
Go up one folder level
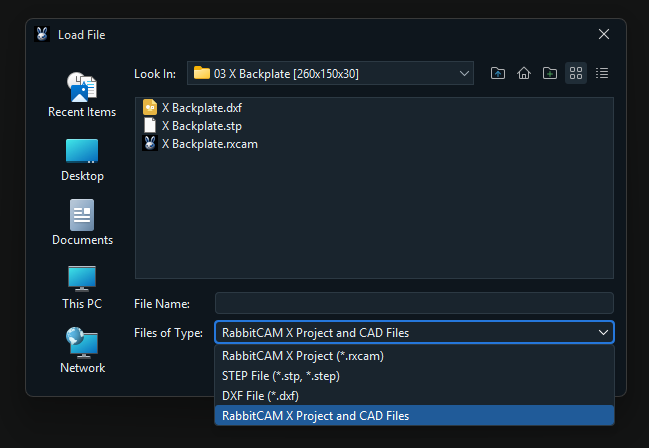tap(498, 73)
